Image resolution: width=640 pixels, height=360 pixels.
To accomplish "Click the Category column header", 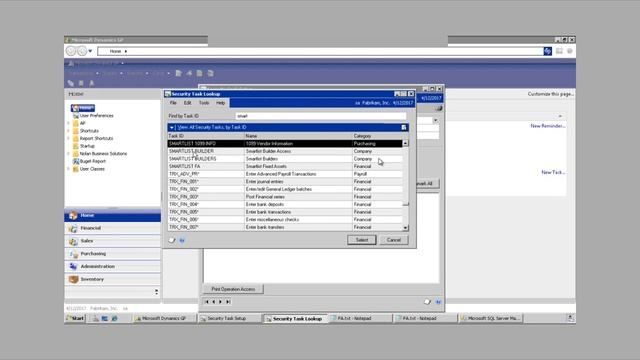I will pos(377,136).
